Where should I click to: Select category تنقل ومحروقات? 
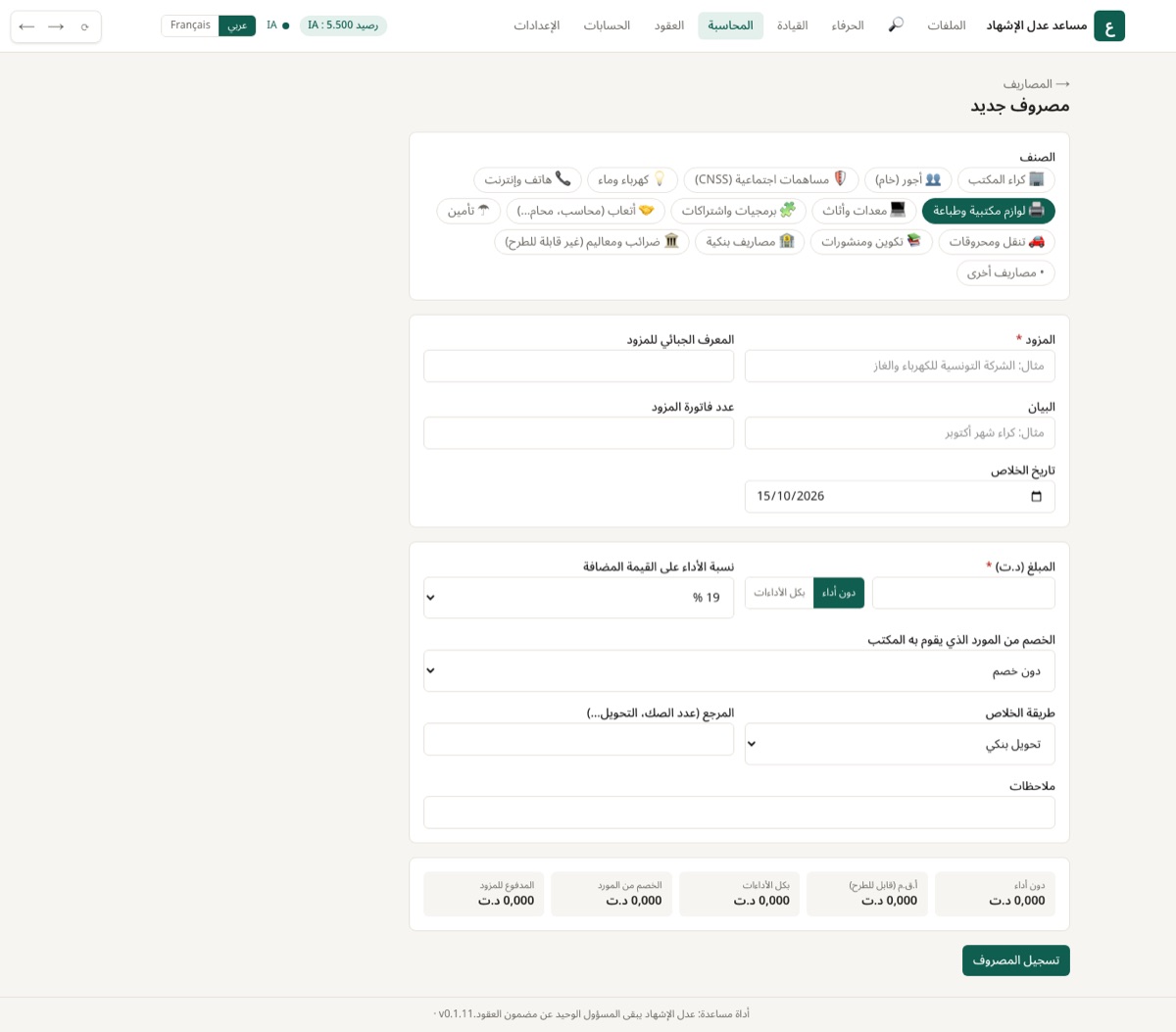(x=997, y=242)
